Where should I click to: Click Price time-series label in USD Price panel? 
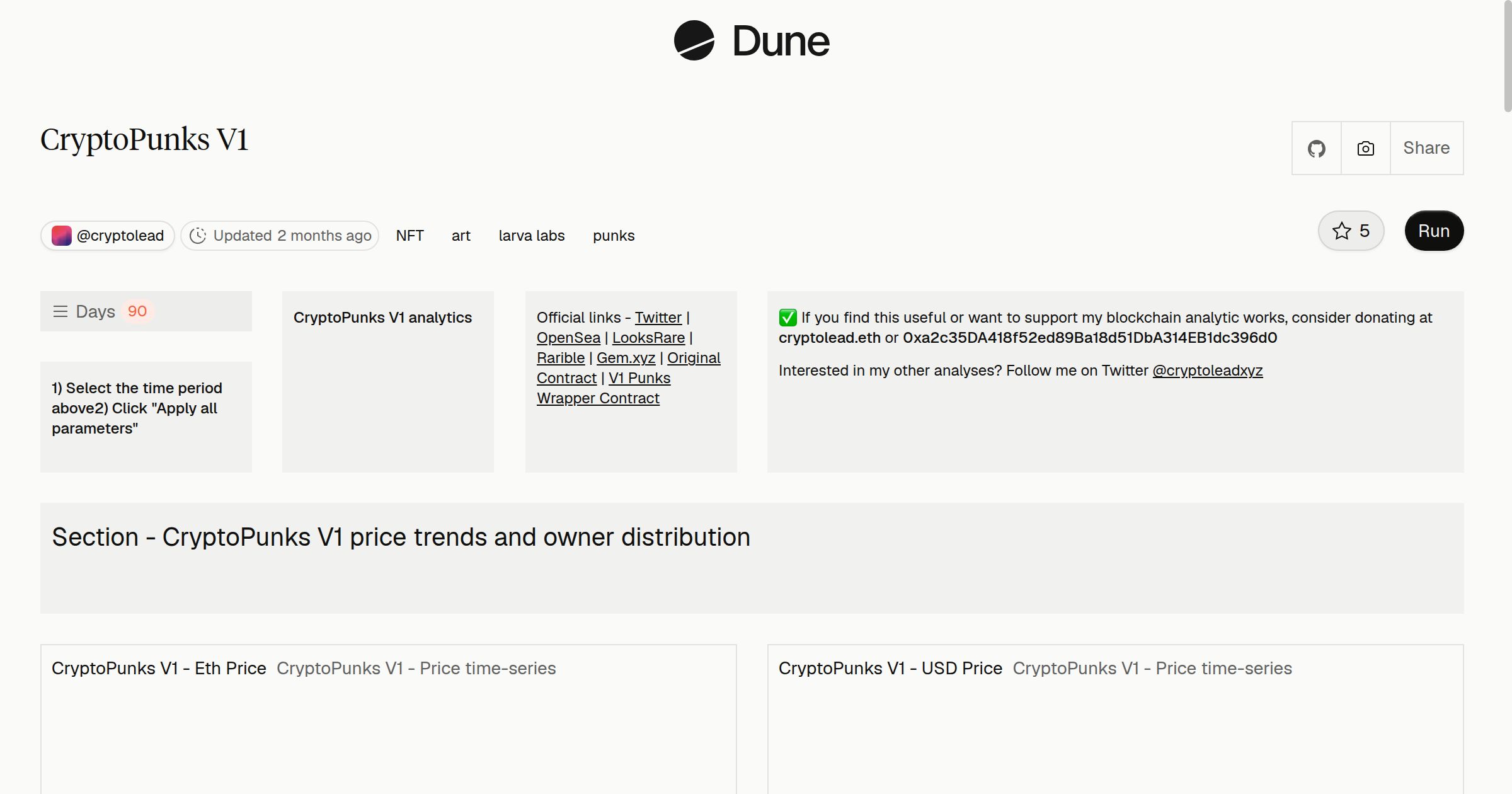coord(1152,669)
